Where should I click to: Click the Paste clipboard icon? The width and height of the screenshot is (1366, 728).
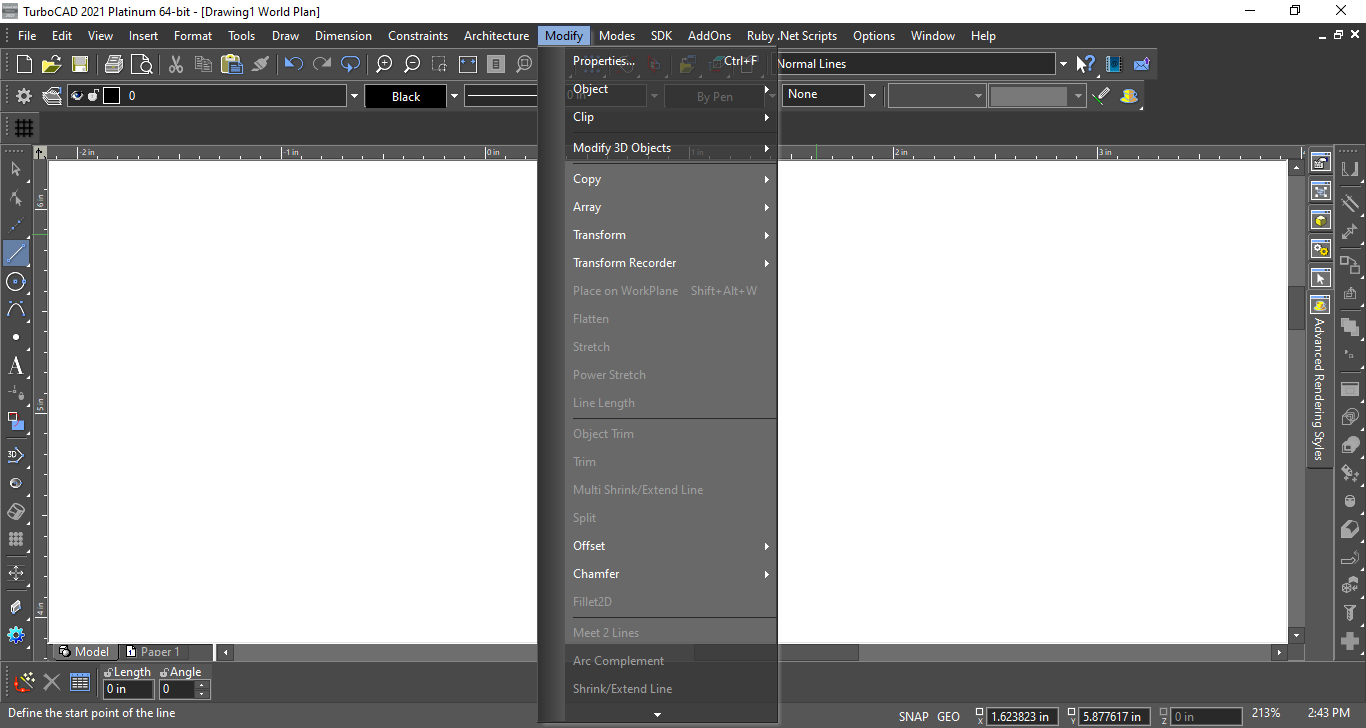tap(232, 64)
